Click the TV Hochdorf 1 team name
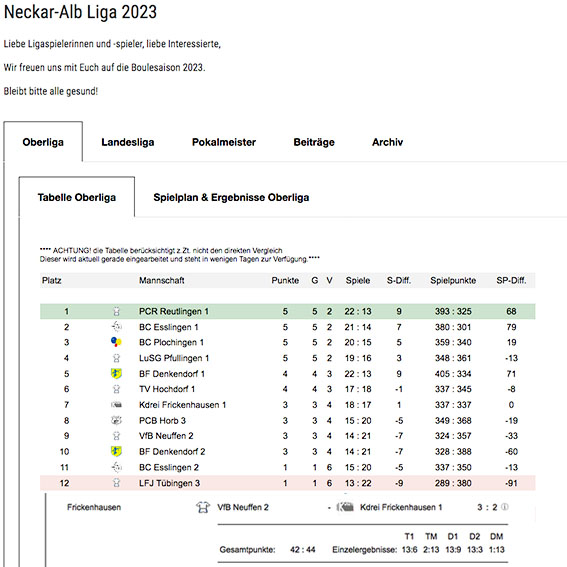This screenshot has width=567, height=567. (167, 389)
